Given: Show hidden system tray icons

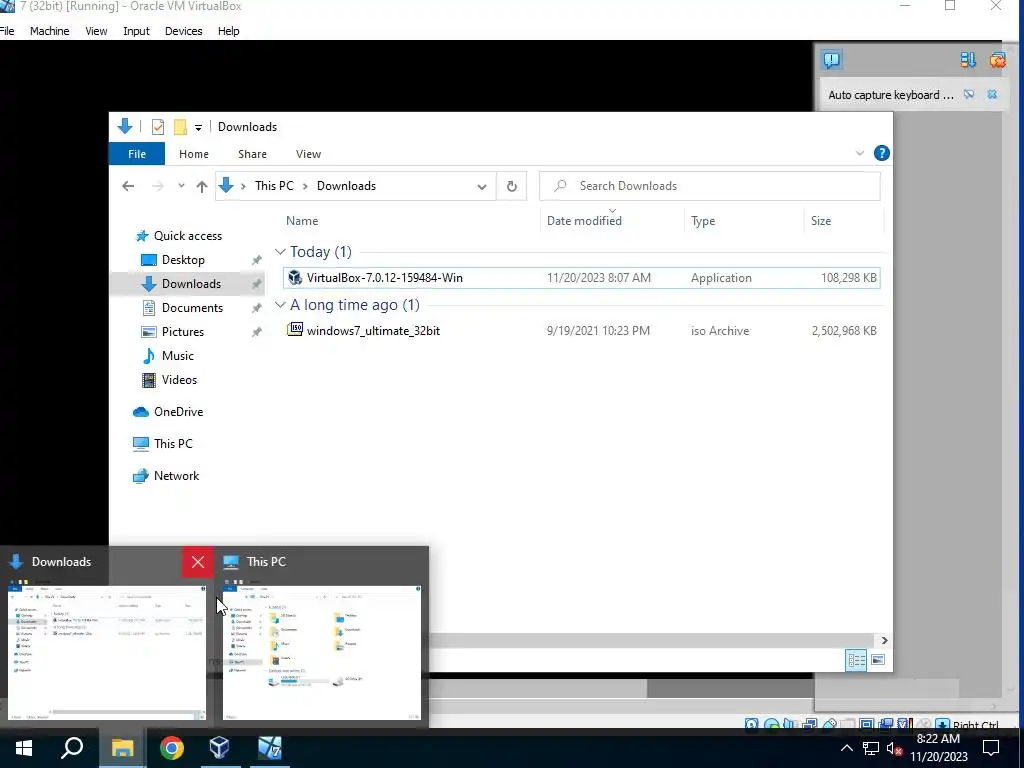Looking at the screenshot, I should coord(846,748).
